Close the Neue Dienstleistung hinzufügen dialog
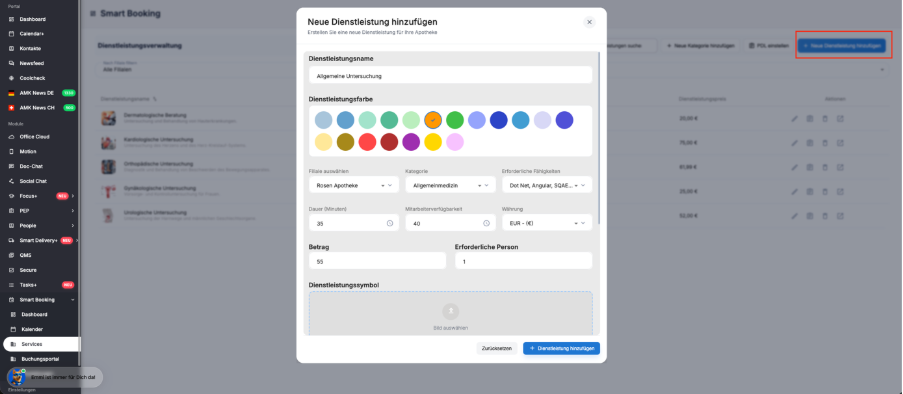This screenshot has width=903, height=394. tap(589, 22)
